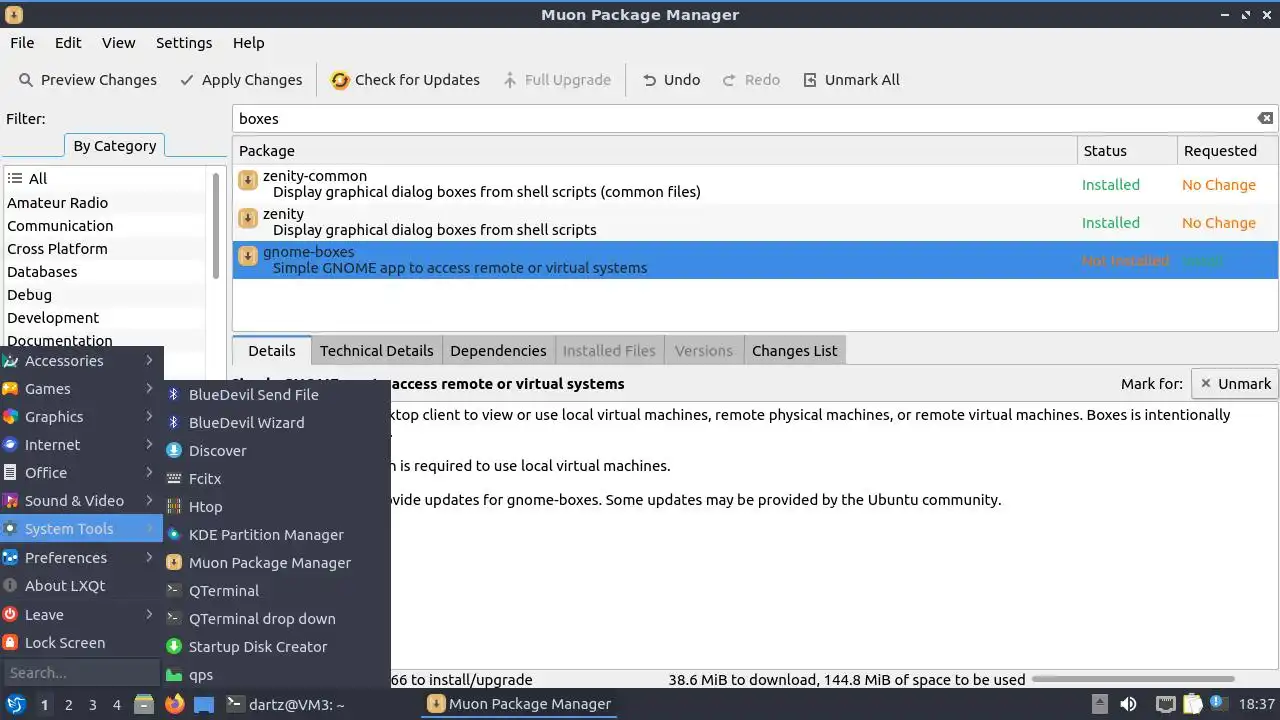Select the By Category filter tab
Viewport: 1280px width, 720px height.
tap(115, 146)
